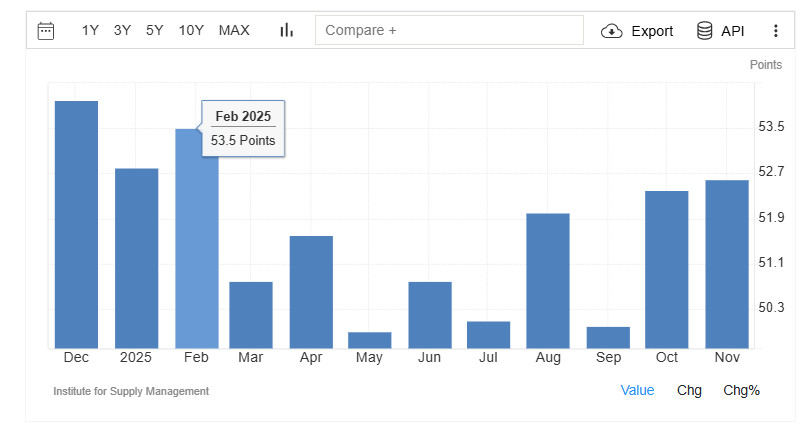The height and width of the screenshot is (441, 806).
Task: Click the Export button label
Action: click(652, 31)
